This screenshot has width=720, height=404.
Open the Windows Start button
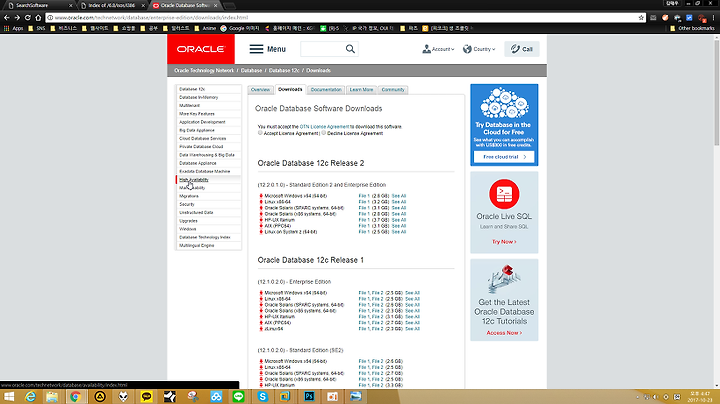[x=9, y=397]
